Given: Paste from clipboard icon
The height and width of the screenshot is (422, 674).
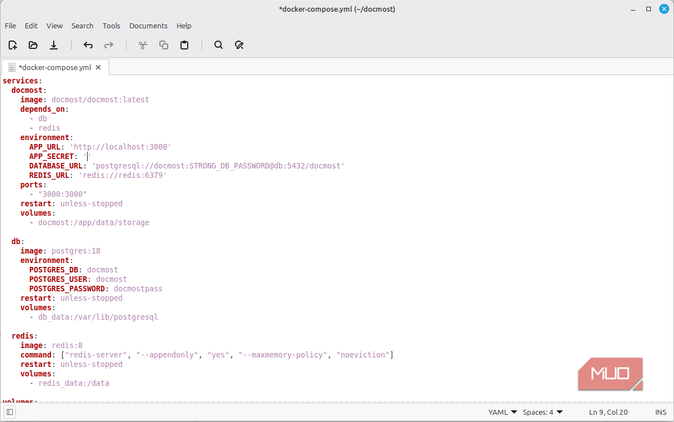Looking at the screenshot, I should click(x=184, y=45).
